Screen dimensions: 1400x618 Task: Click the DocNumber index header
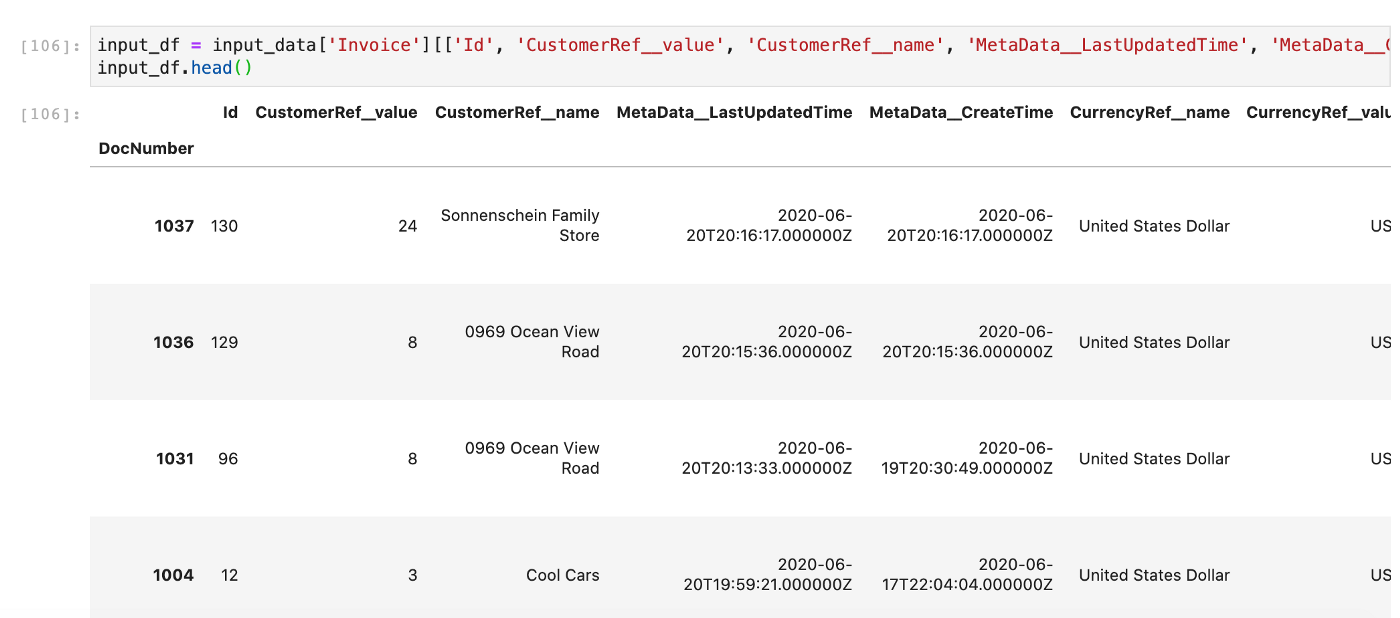tap(146, 149)
